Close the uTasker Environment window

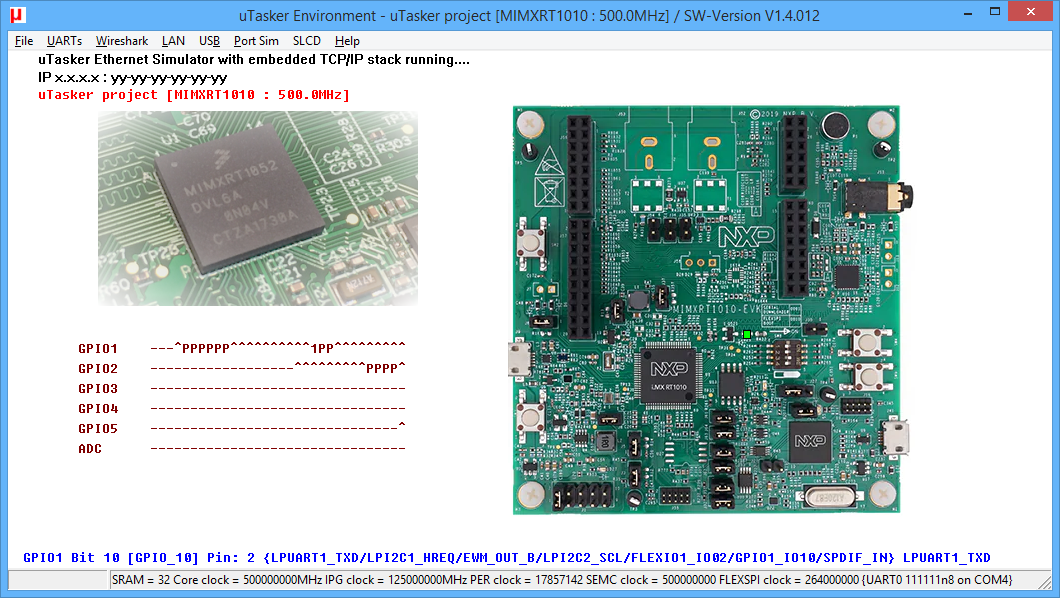click(1030, 11)
